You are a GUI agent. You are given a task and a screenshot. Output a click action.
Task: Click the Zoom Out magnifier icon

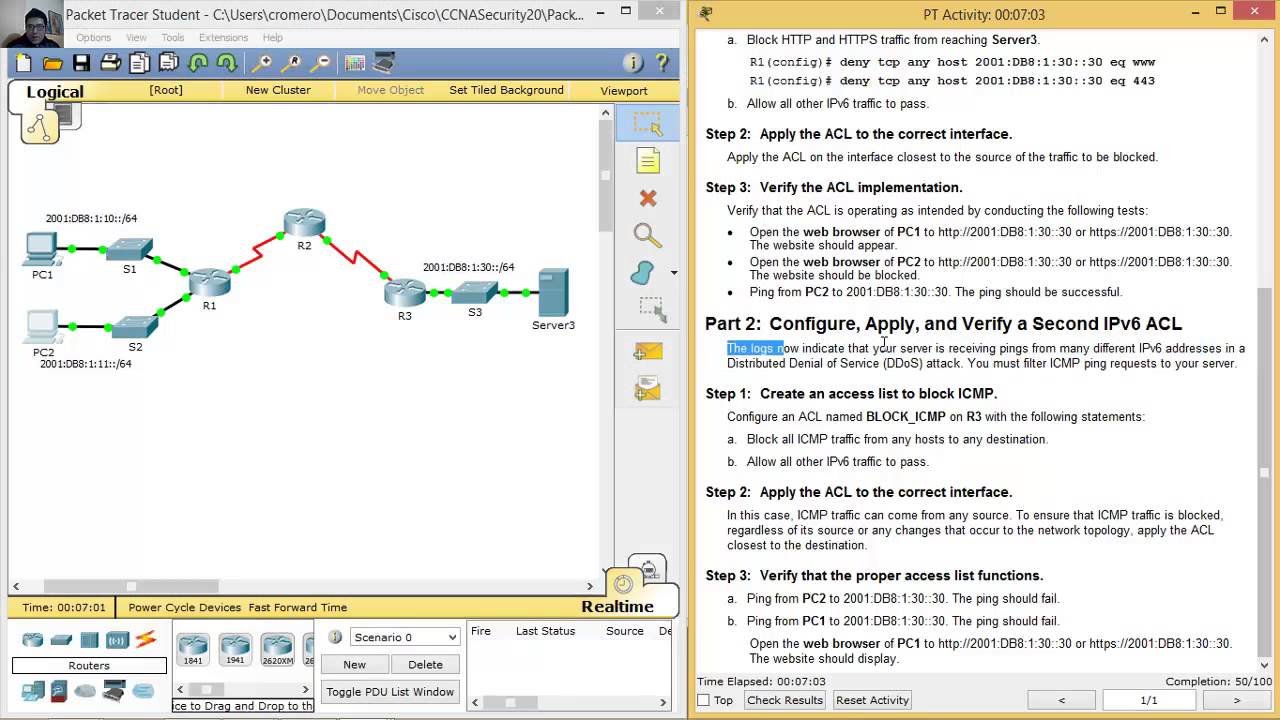pyautogui.click(x=321, y=63)
